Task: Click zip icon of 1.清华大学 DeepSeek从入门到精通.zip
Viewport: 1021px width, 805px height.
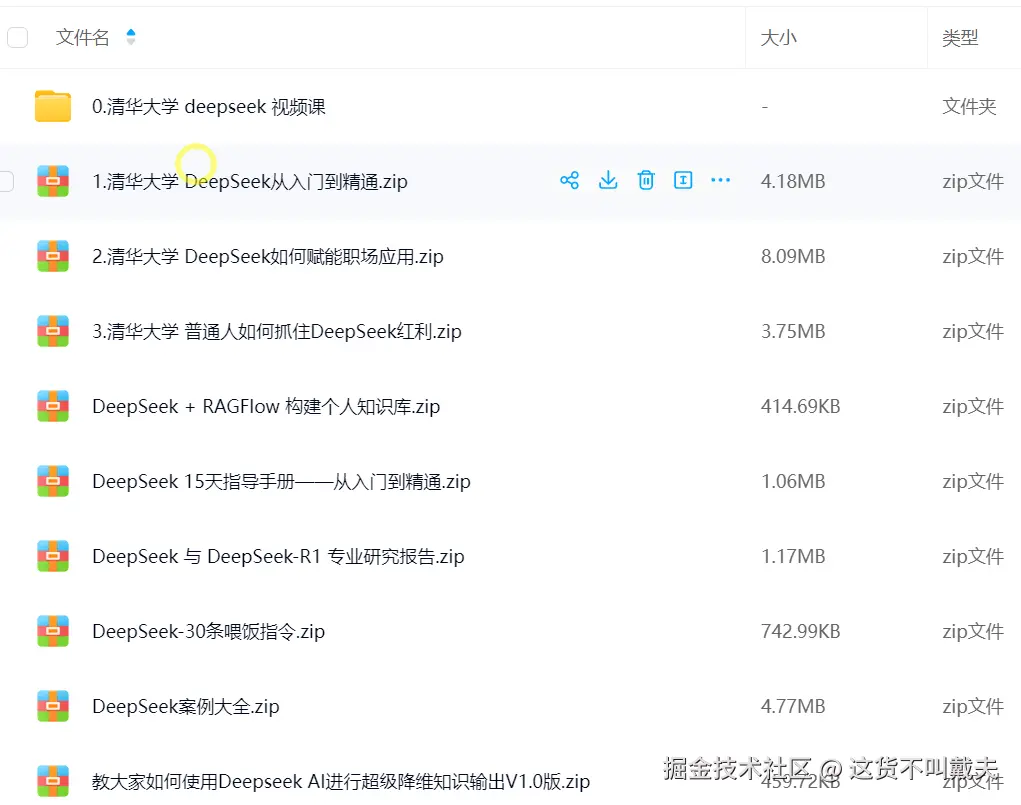Action: pos(53,181)
